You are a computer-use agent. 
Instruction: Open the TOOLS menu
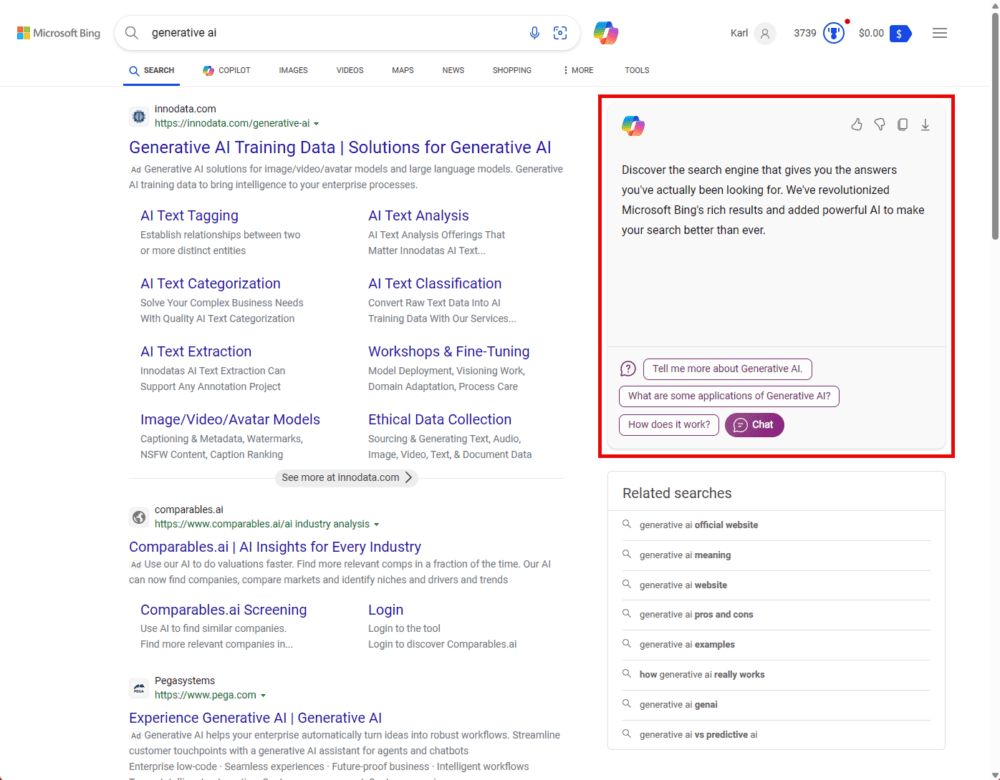[637, 70]
